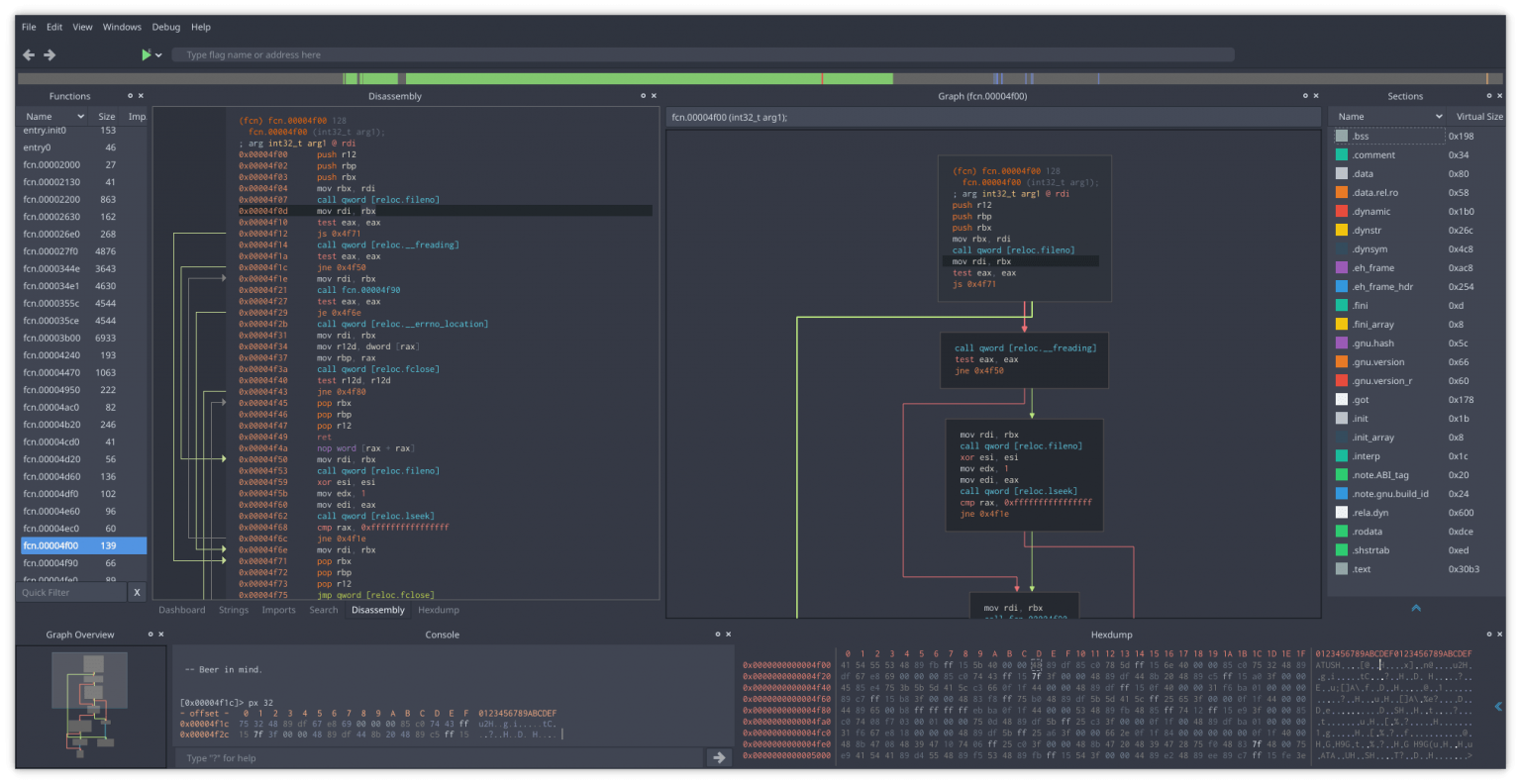The width and height of the screenshot is (1521, 784).
Task: Sort functions by Name column header
Action: click(x=40, y=117)
